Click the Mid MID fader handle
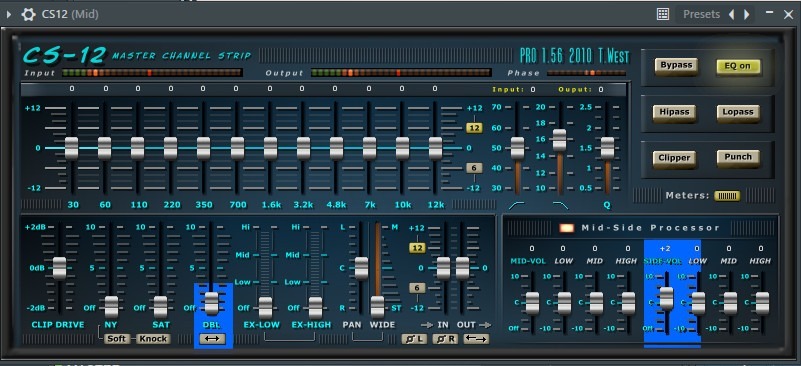Image resolution: width=801 pixels, height=366 pixels. tap(596, 303)
